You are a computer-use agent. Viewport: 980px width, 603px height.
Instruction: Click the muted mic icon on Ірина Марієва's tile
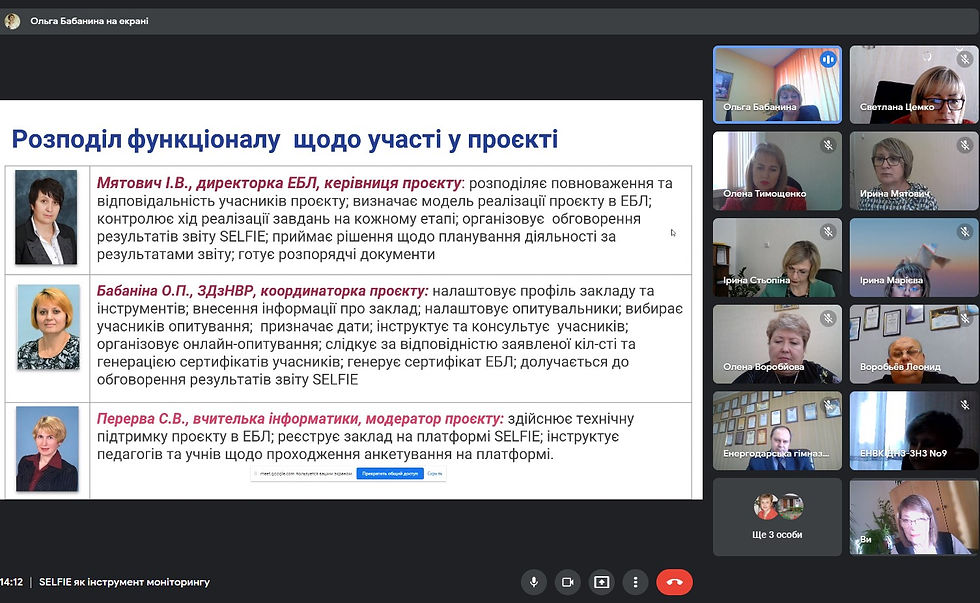tap(964, 232)
